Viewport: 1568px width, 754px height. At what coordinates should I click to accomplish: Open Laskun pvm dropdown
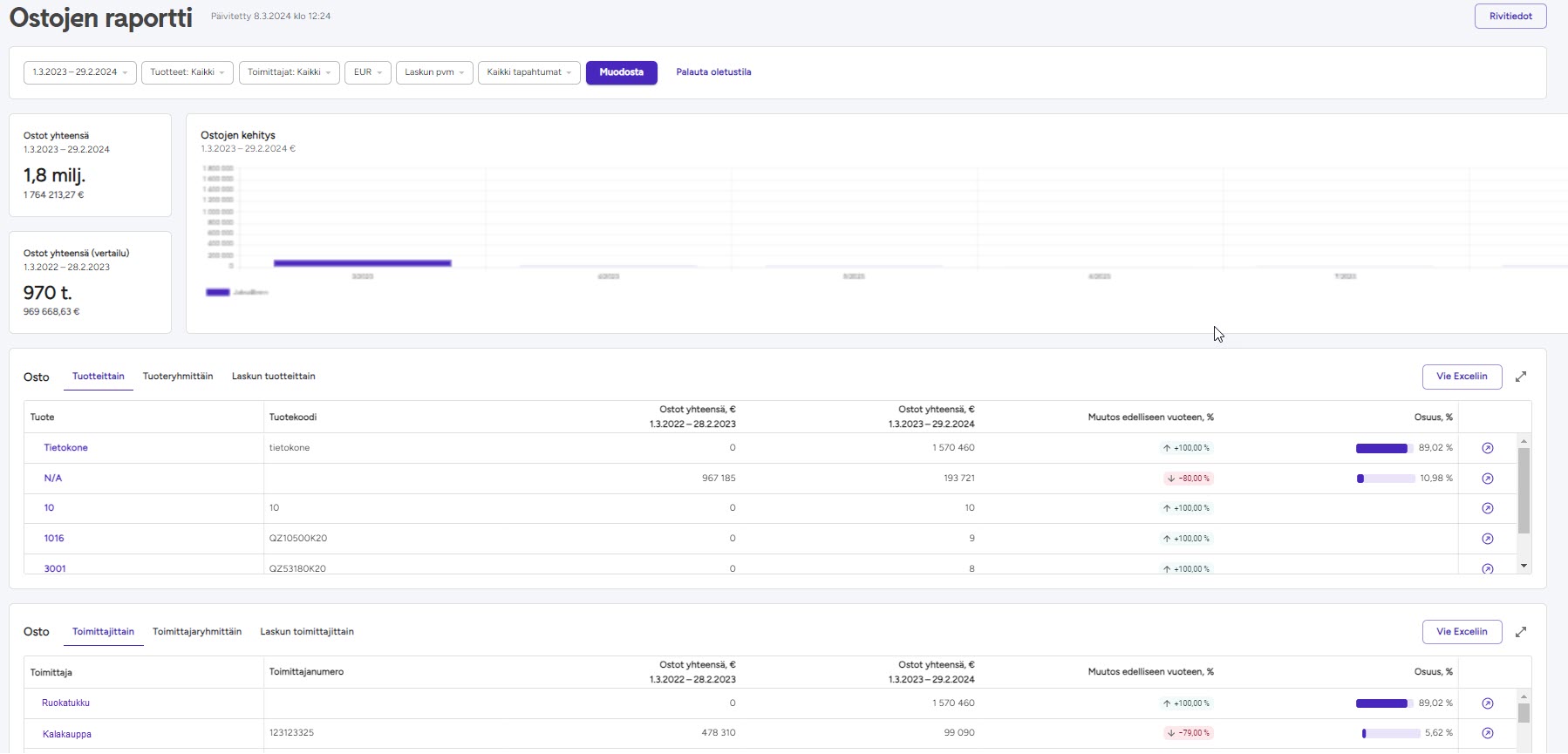pyautogui.click(x=434, y=72)
